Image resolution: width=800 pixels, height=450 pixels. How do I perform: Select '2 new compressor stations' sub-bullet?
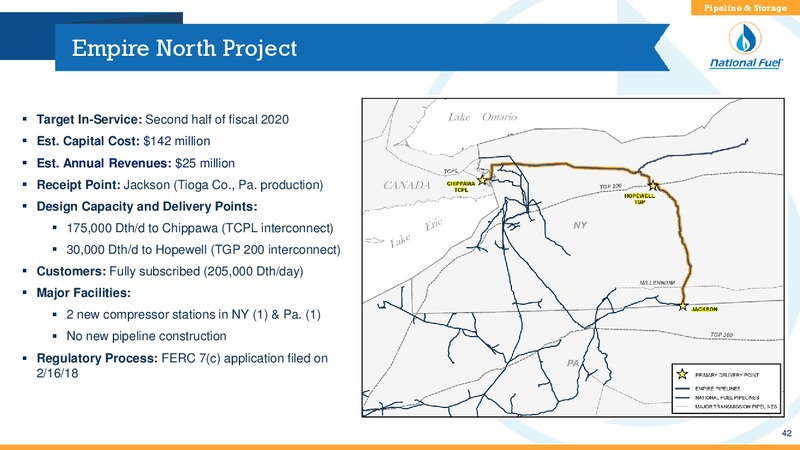(193, 314)
